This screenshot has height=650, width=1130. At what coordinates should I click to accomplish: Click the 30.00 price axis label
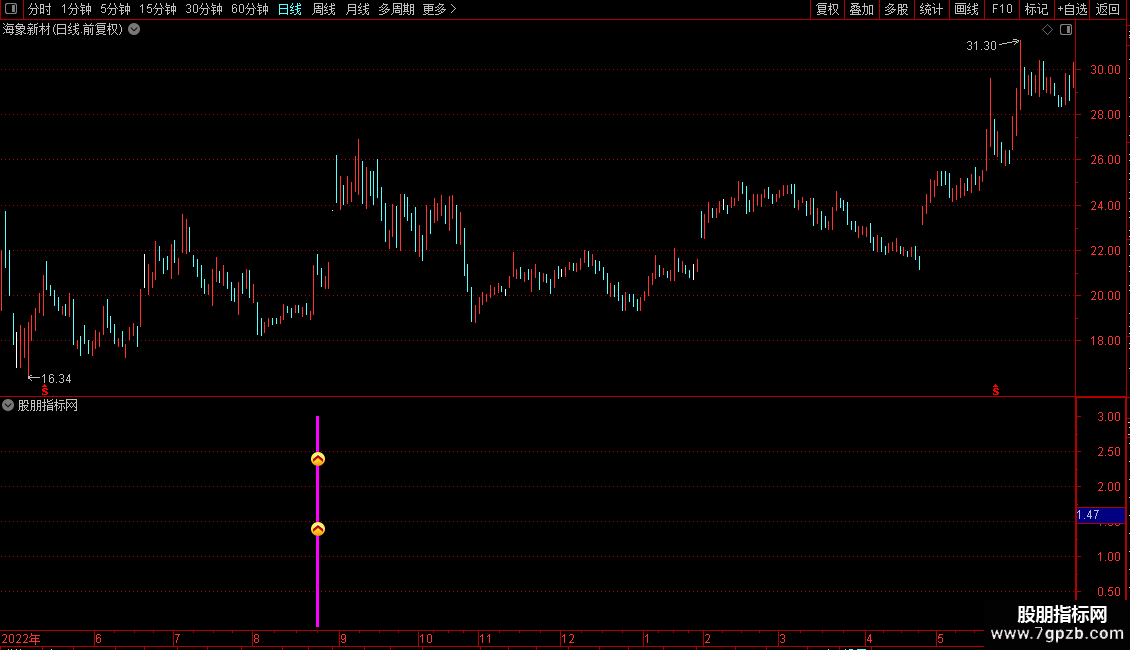coord(1105,70)
